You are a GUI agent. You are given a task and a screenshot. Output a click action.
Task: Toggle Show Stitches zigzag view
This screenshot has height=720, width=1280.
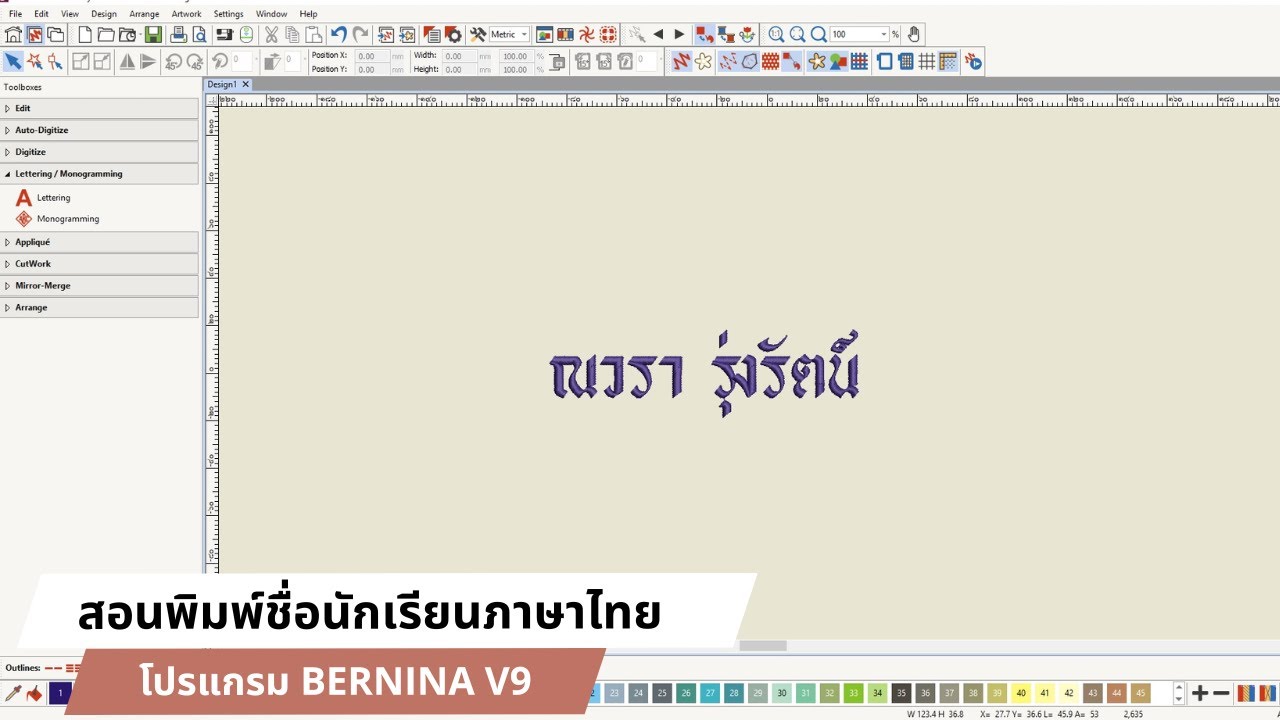pyautogui.click(x=681, y=61)
